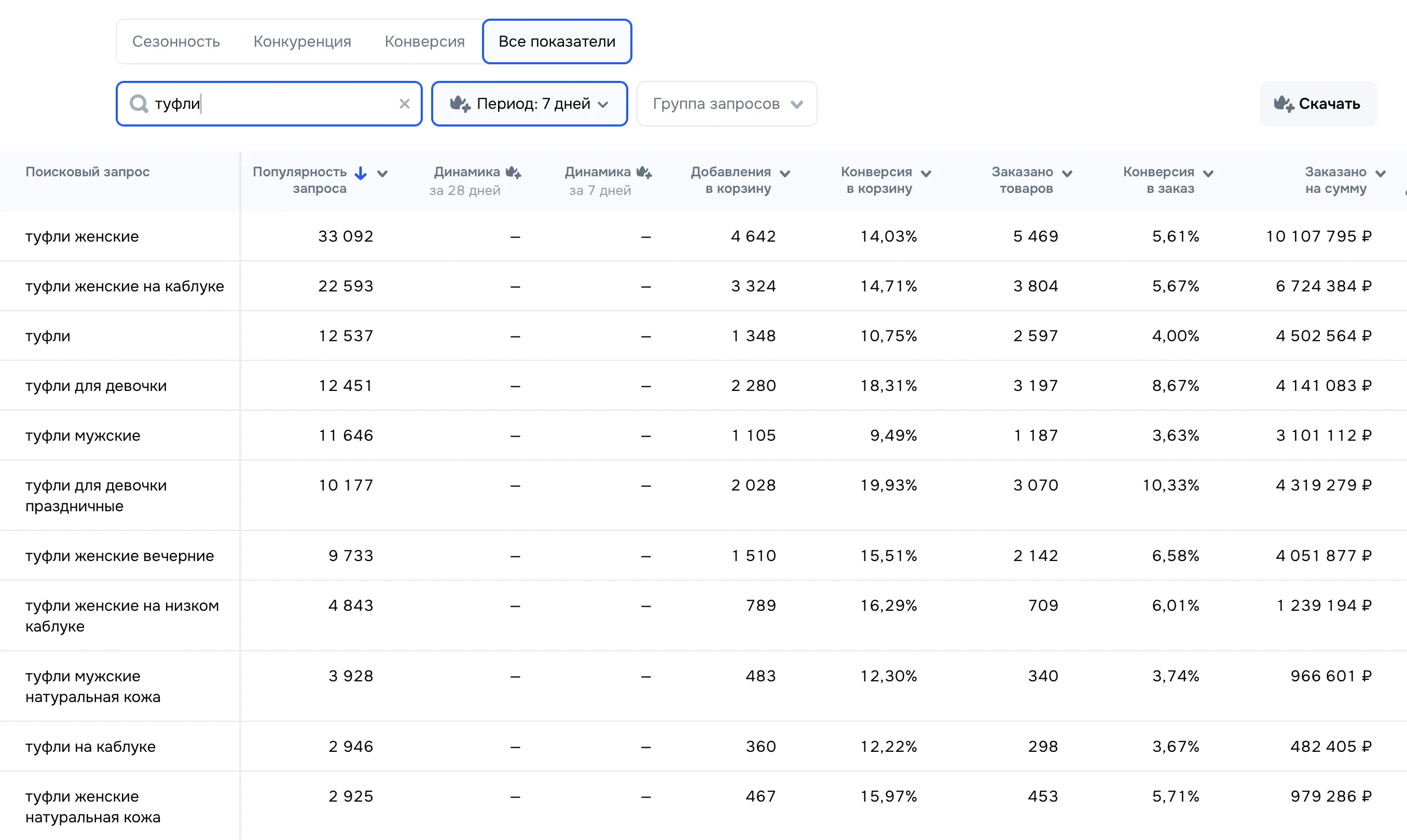The image size is (1407, 840).
Task: Click premium crown icon on 7-day dynamics column
Action: click(644, 172)
